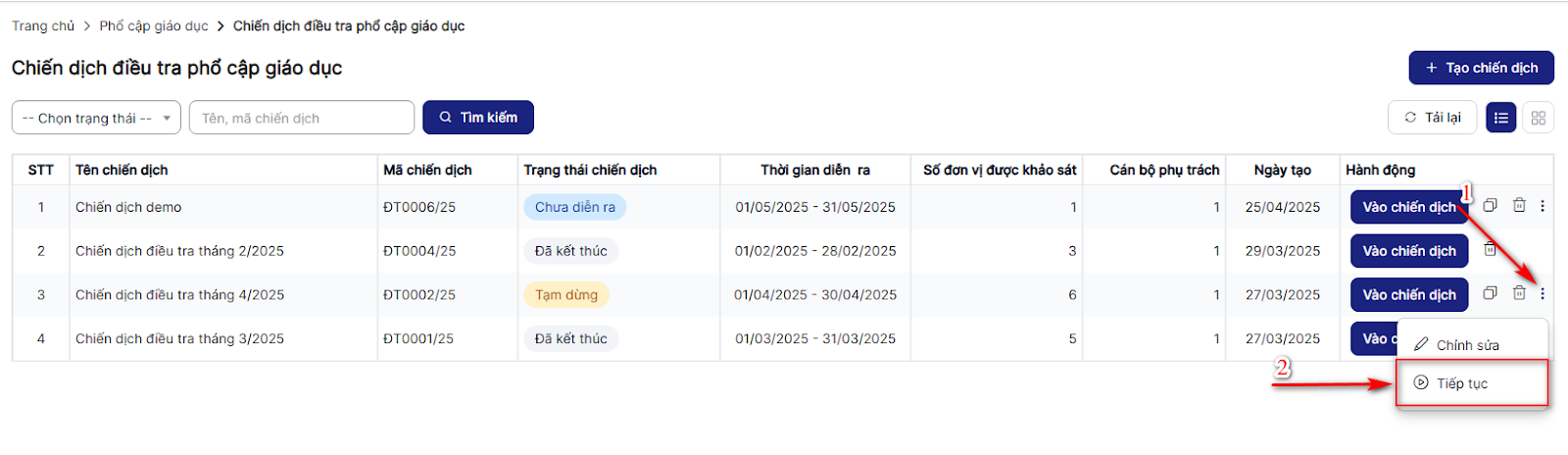The width and height of the screenshot is (1568, 455).
Task: Open more options for Chiến dịch demo
Action: coord(1543,206)
